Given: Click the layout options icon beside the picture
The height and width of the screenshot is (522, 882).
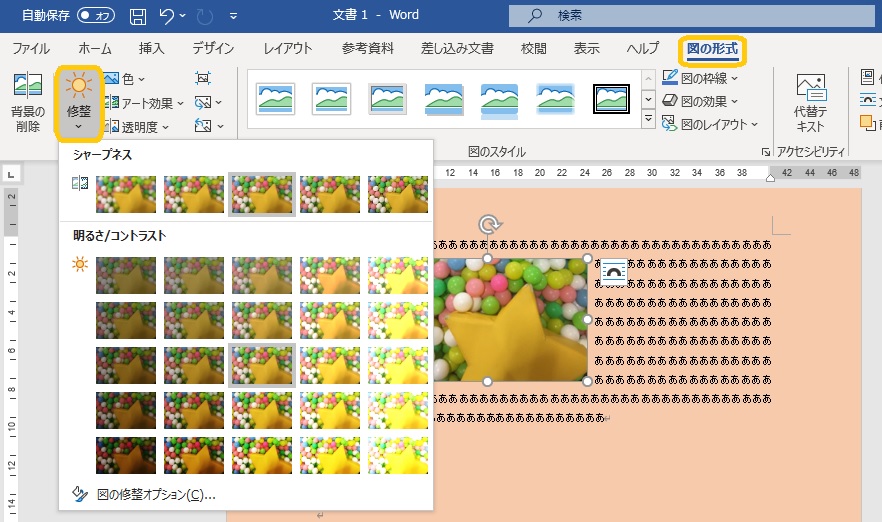Looking at the screenshot, I should click(x=612, y=272).
